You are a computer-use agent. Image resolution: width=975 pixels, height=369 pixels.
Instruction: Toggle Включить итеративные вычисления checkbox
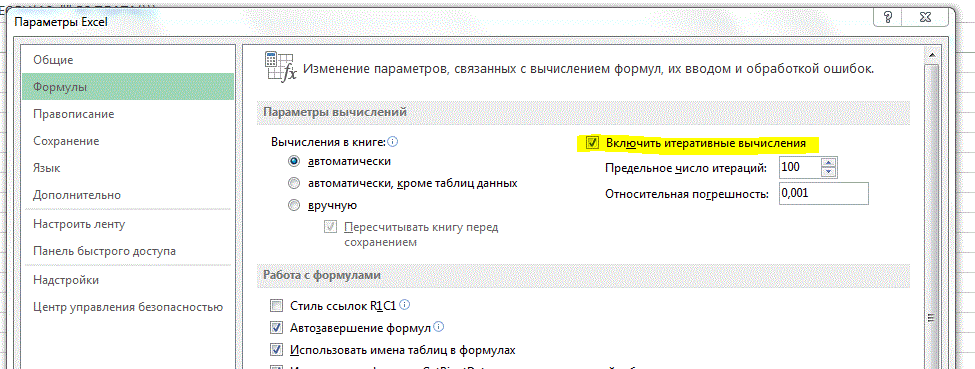coord(593,143)
